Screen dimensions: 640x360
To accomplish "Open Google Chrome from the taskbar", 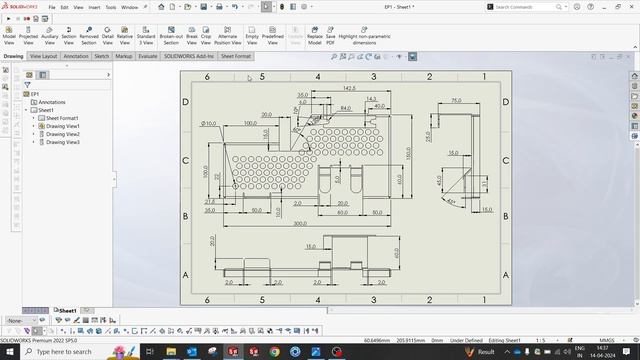I will [x=275, y=351].
